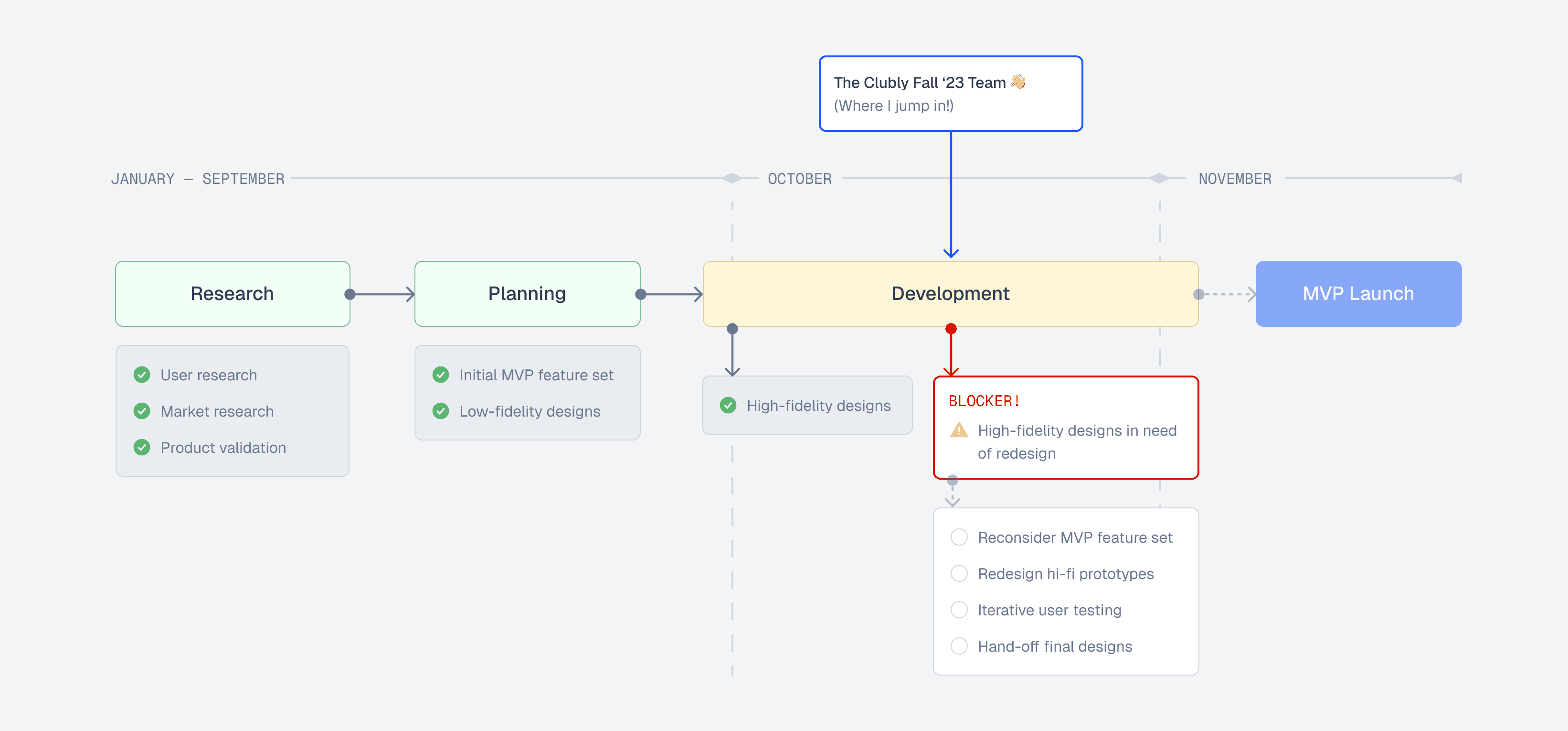
Task: Click the red BLOCKER! heading
Action: pos(984,401)
